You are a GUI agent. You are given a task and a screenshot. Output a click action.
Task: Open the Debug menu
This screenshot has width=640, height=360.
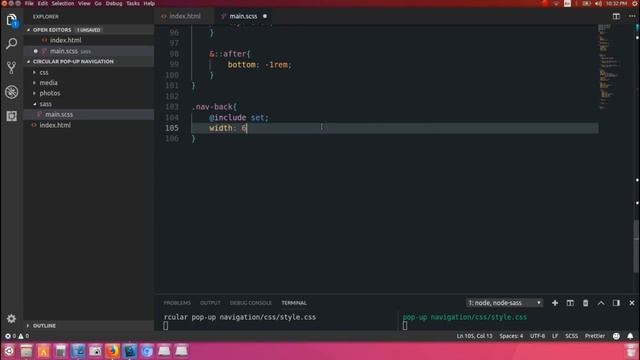tap(114, 3)
